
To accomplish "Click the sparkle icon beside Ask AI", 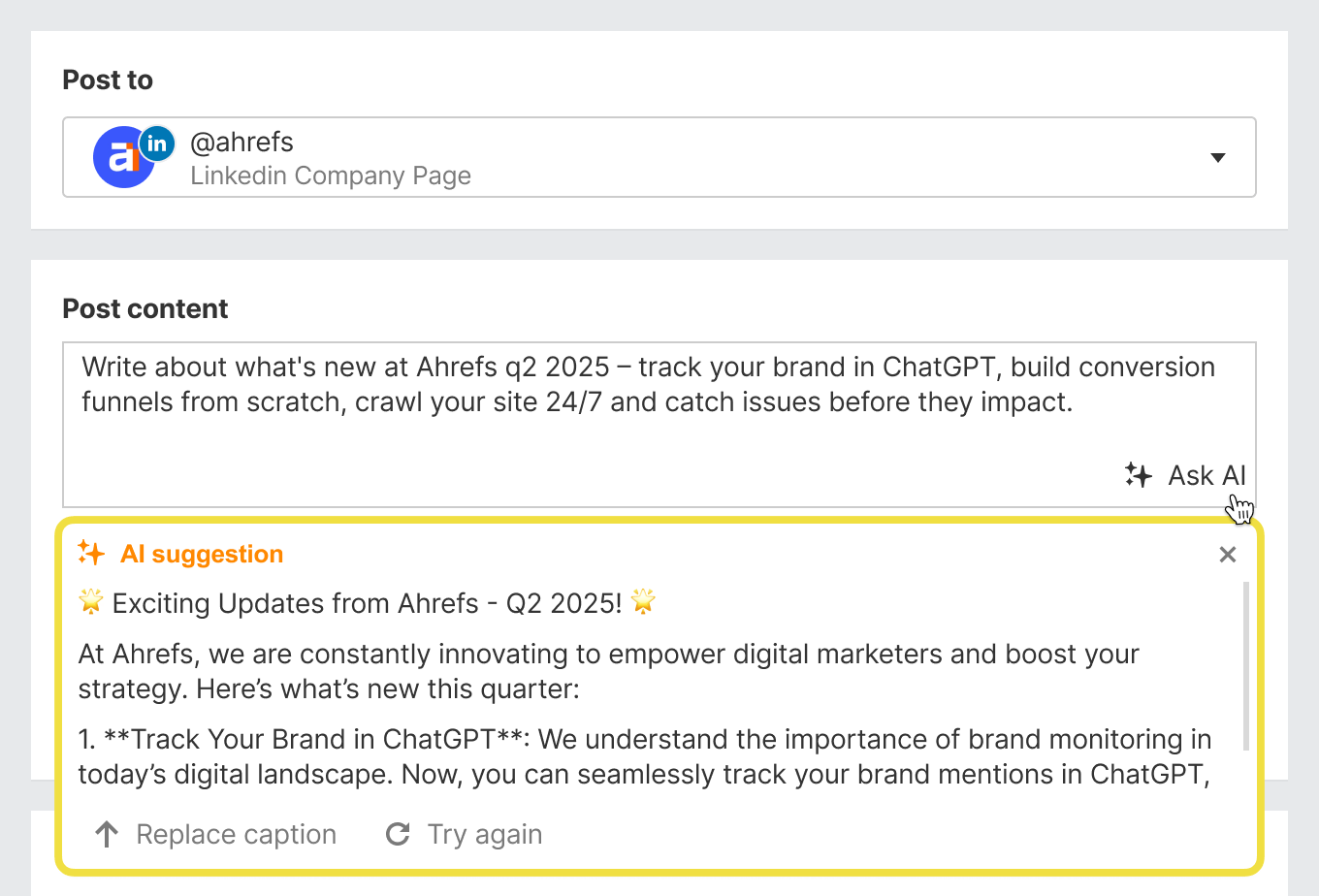I will [x=1139, y=475].
